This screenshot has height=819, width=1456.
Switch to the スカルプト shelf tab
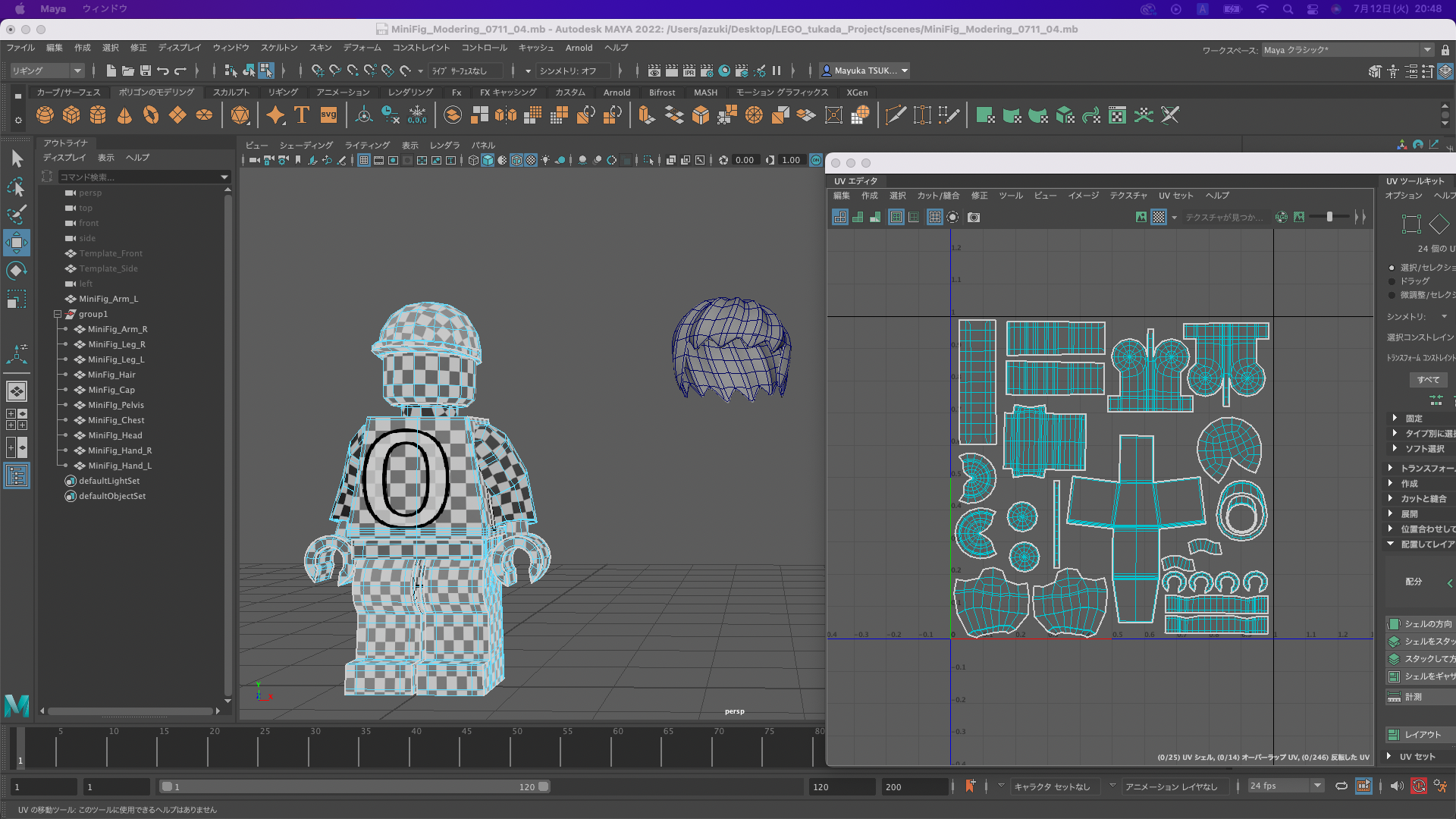[231, 93]
